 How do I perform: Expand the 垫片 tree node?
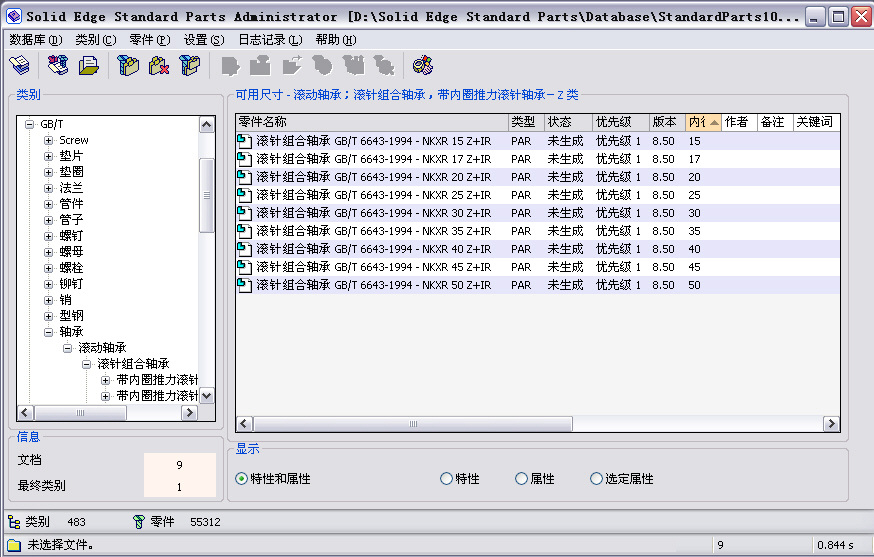point(48,156)
